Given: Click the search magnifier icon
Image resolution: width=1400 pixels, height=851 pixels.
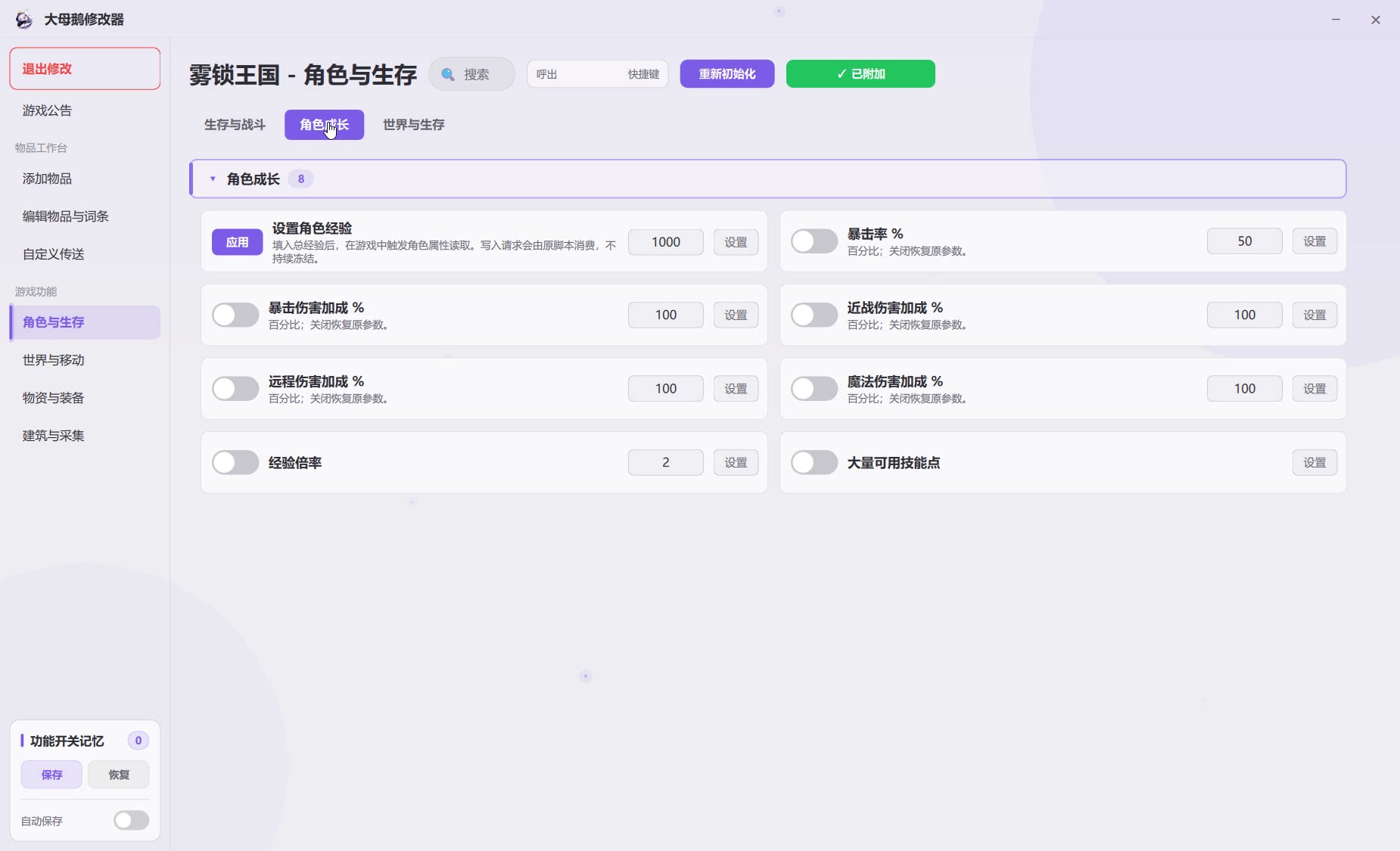Looking at the screenshot, I should pyautogui.click(x=448, y=74).
